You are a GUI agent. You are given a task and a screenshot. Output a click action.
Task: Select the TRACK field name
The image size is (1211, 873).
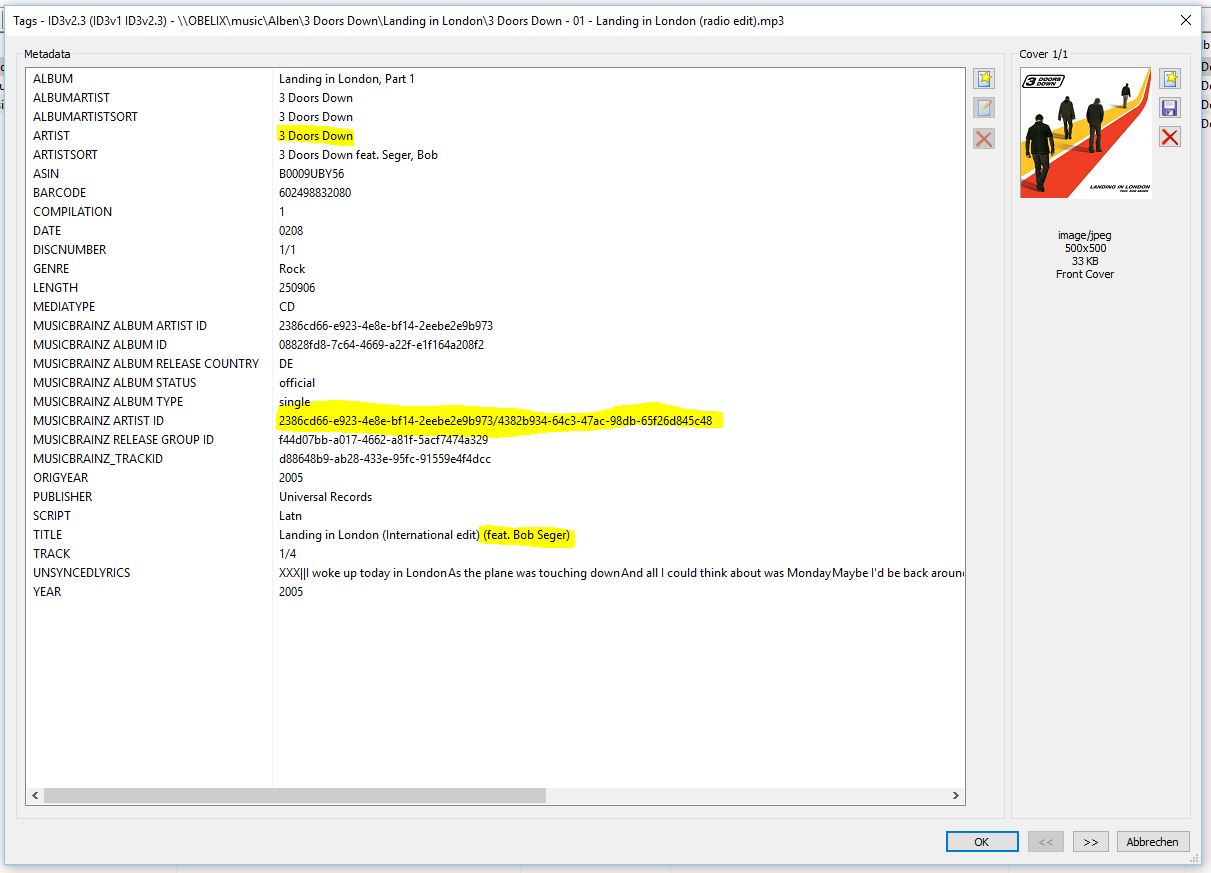[x=51, y=554]
